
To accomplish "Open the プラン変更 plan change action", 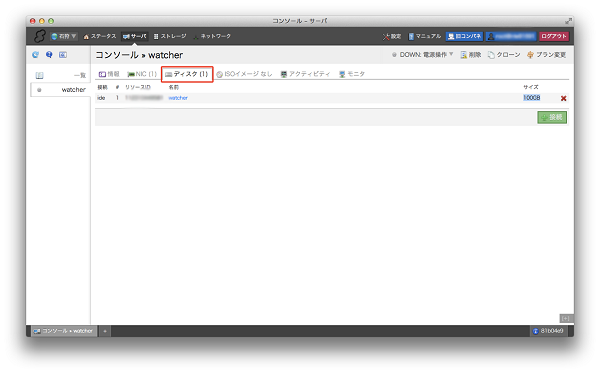I will pos(546,55).
